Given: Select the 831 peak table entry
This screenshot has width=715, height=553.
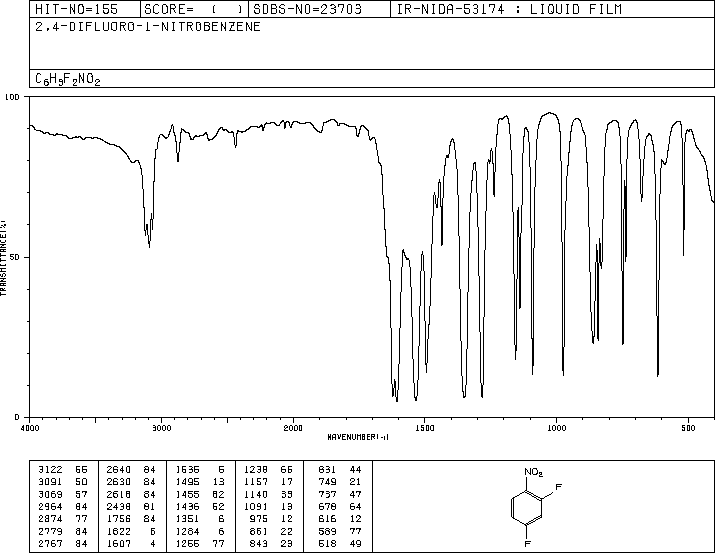Looking at the screenshot, I should pos(340,470).
